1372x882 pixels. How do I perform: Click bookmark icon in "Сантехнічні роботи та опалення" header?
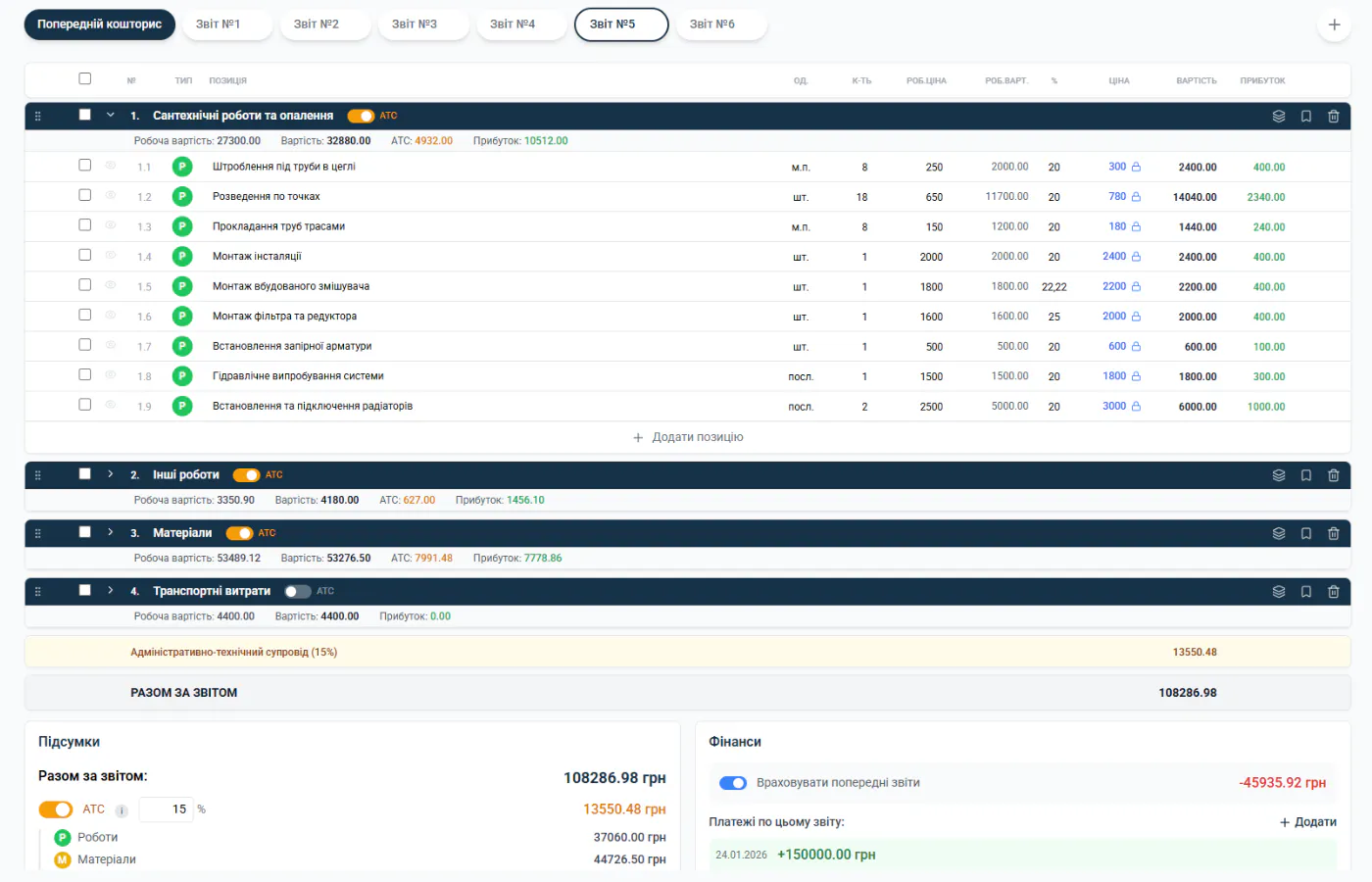click(1306, 116)
